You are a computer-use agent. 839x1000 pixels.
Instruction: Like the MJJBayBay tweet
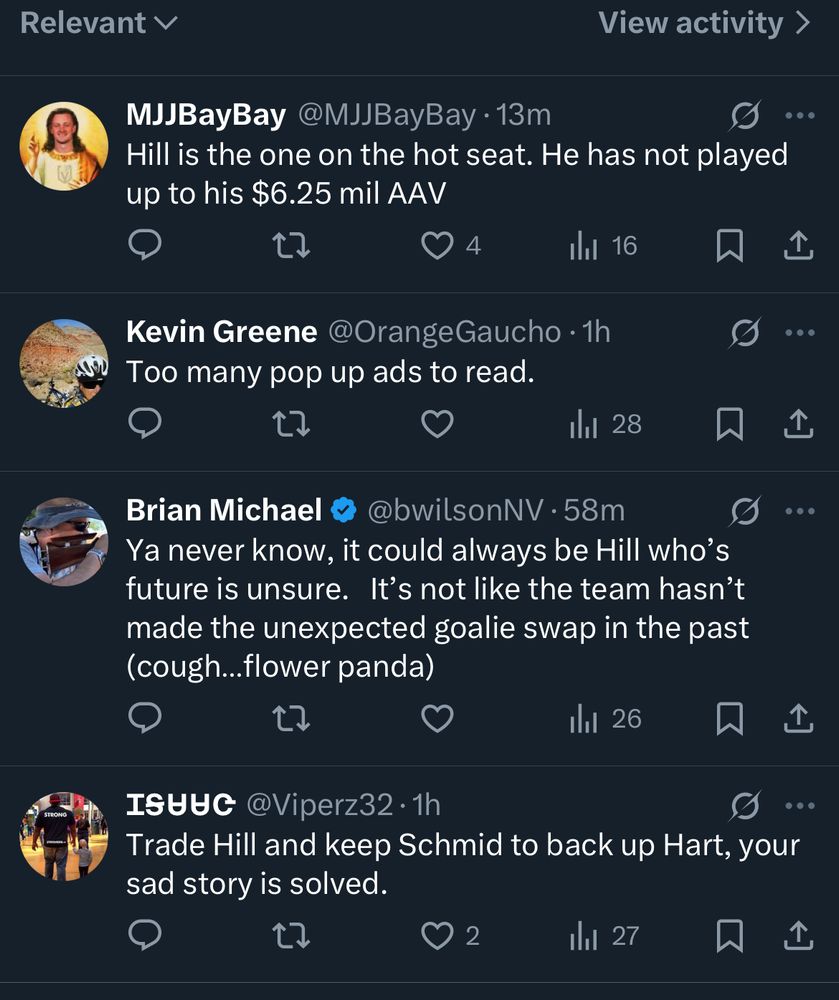pos(437,246)
